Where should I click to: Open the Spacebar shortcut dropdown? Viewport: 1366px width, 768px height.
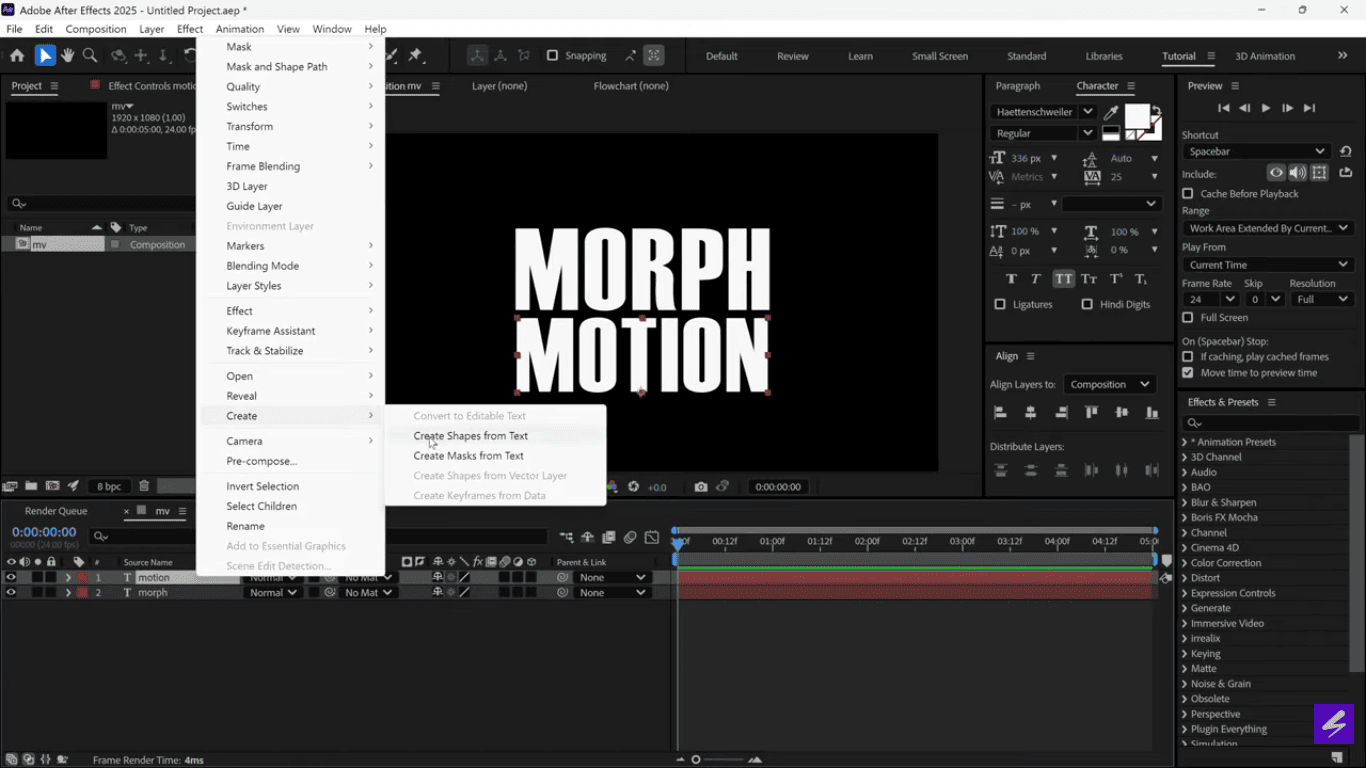pyautogui.click(x=1256, y=152)
